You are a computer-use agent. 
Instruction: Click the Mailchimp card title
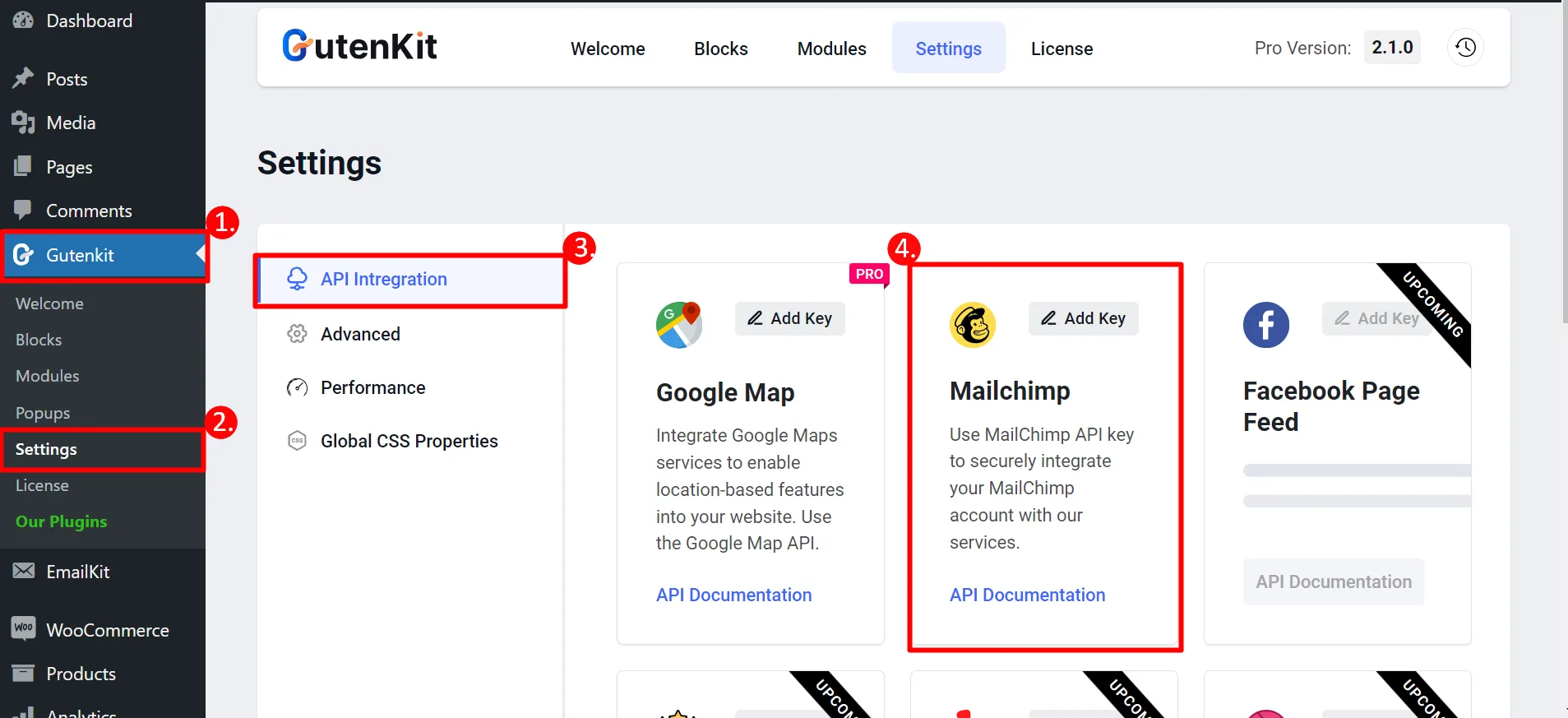(1010, 391)
